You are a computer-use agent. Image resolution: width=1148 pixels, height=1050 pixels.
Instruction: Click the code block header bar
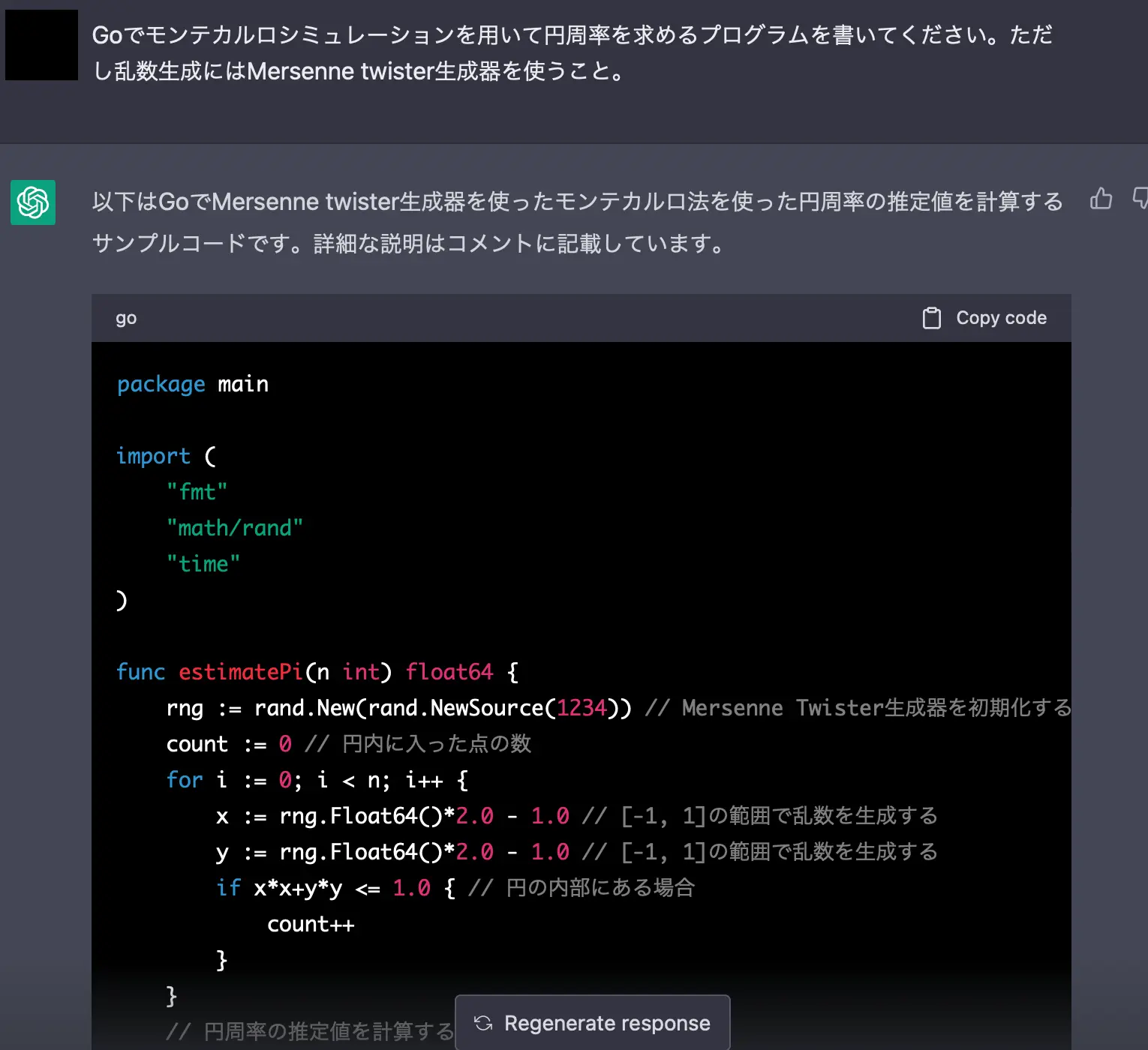(525, 317)
